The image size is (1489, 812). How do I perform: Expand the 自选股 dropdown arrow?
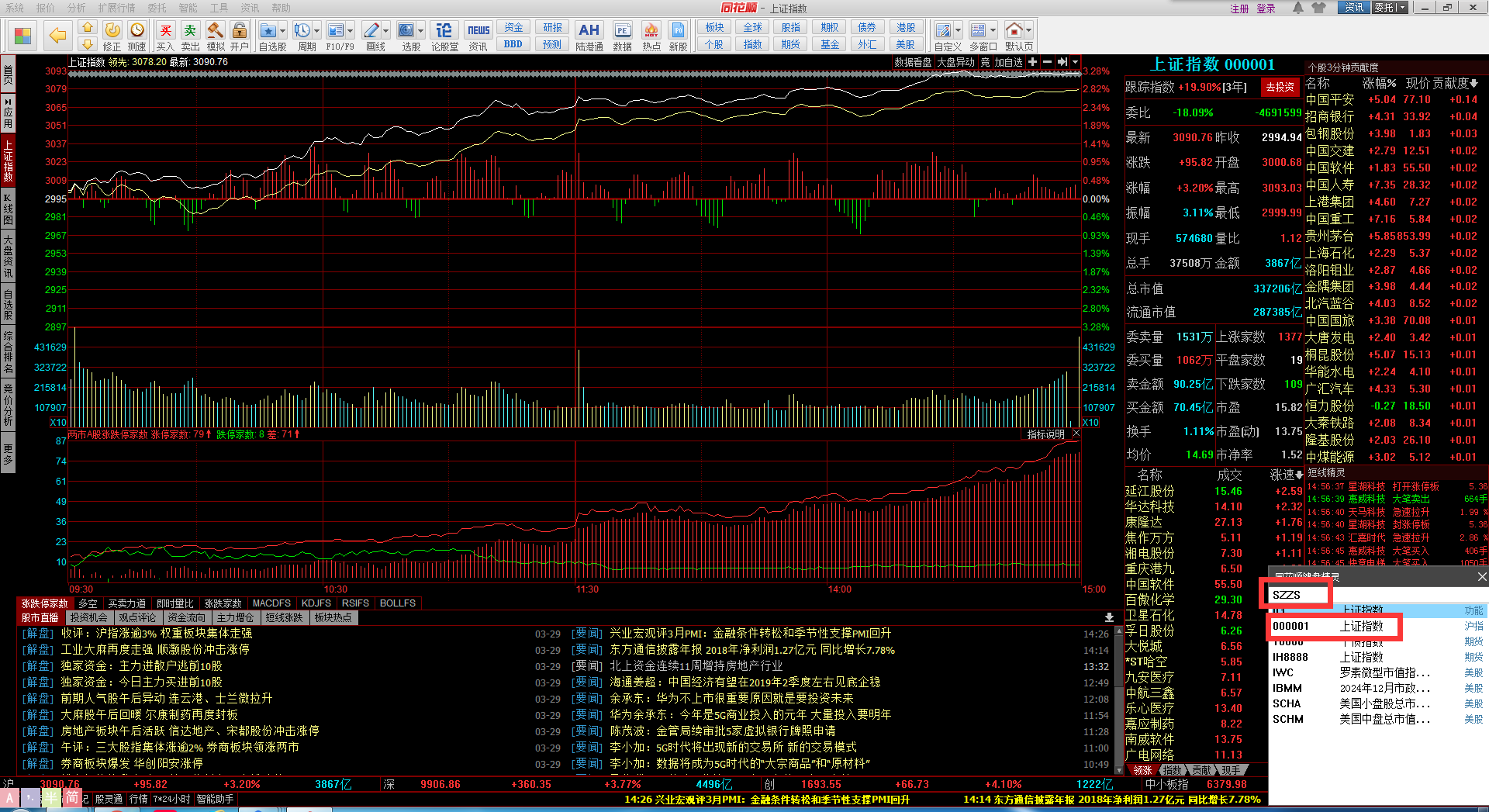(x=282, y=31)
